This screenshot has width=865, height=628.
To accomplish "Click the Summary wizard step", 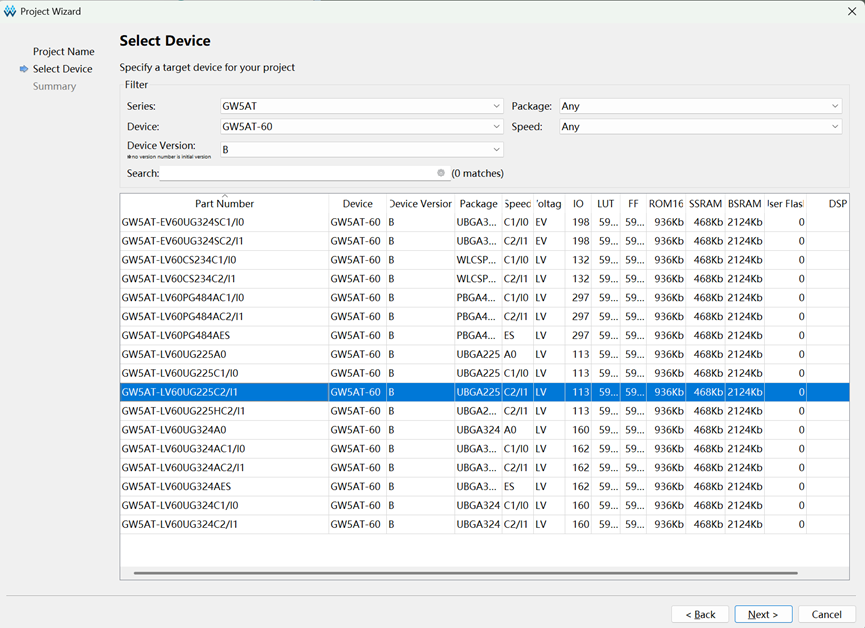I will pos(54,86).
